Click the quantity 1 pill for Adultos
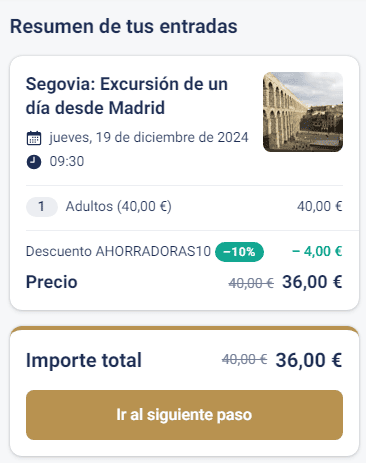Image resolution: width=366 pixels, height=463 pixels. 42,207
